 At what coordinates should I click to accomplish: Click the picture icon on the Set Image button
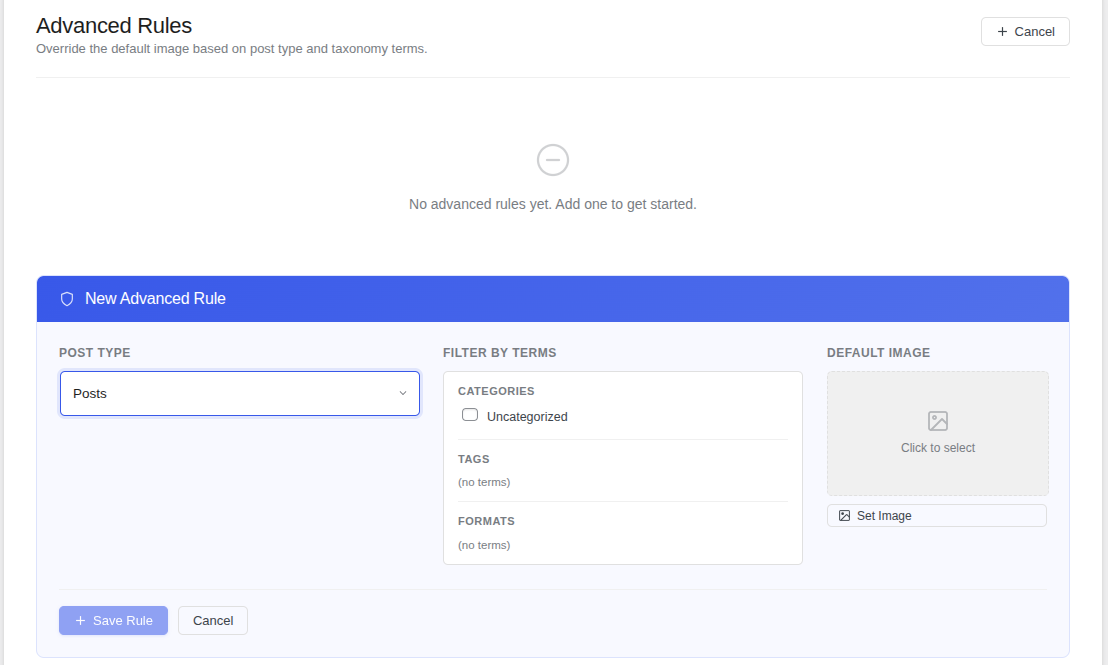click(x=842, y=515)
